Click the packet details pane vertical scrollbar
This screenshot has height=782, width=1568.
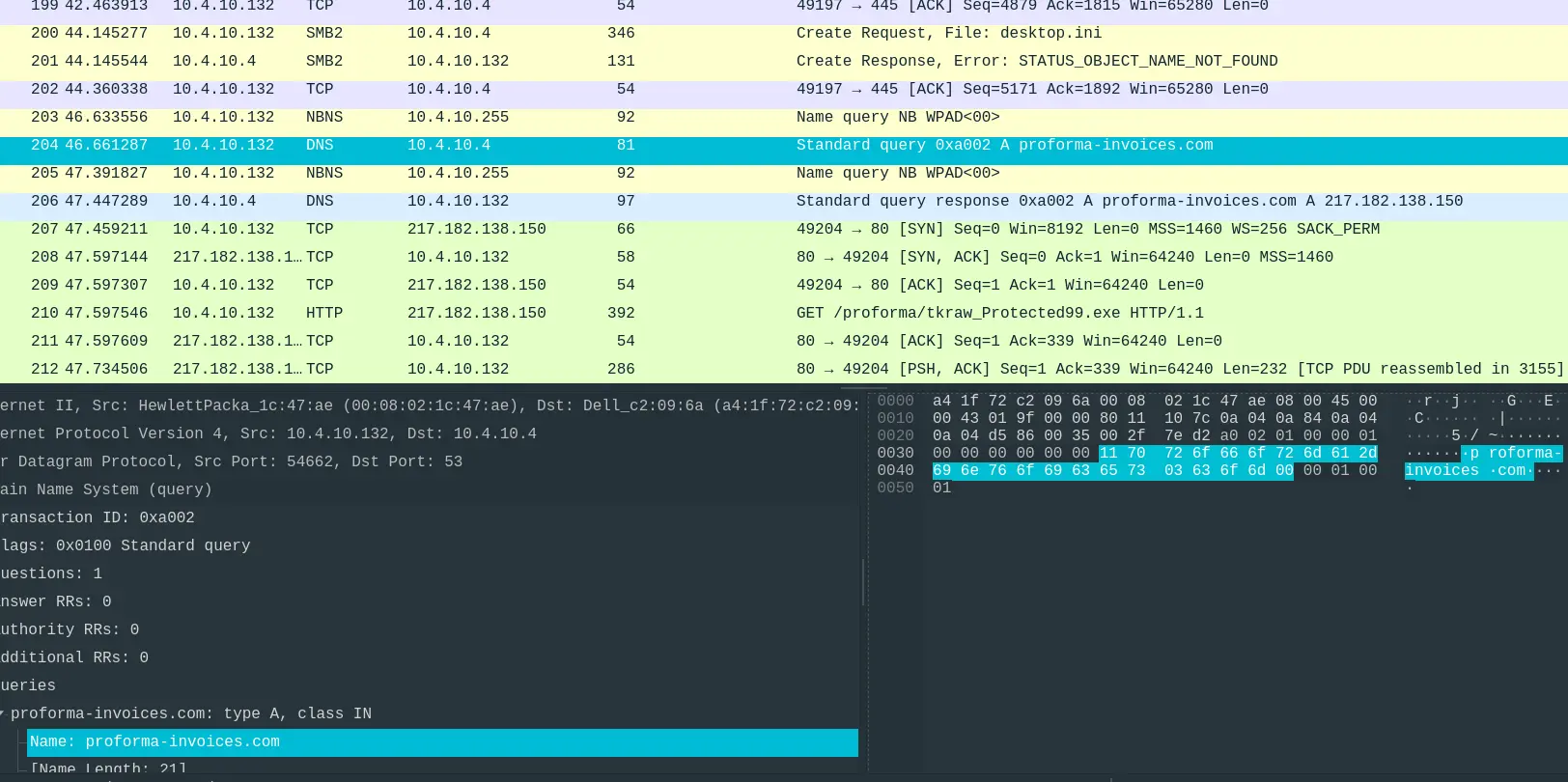tap(862, 581)
